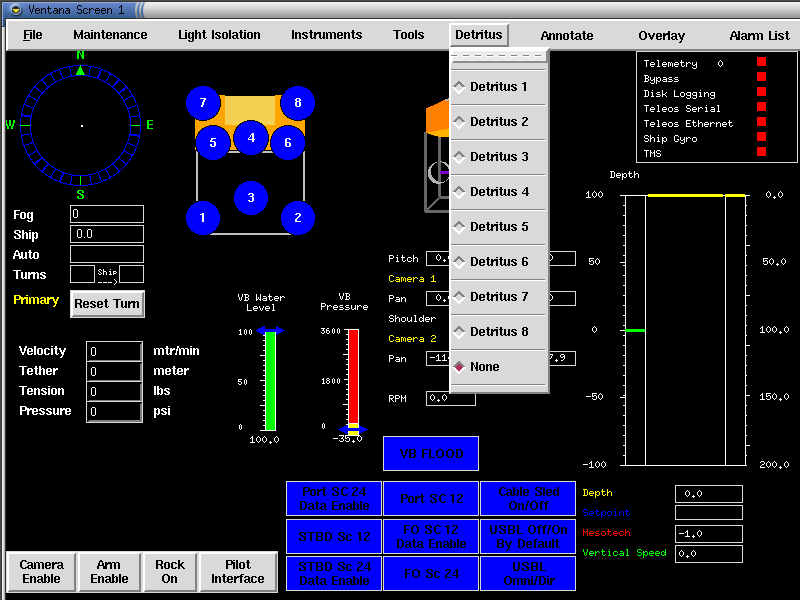800x600 pixels.
Task: Click the Arm Enable button
Action: point(109,572)
